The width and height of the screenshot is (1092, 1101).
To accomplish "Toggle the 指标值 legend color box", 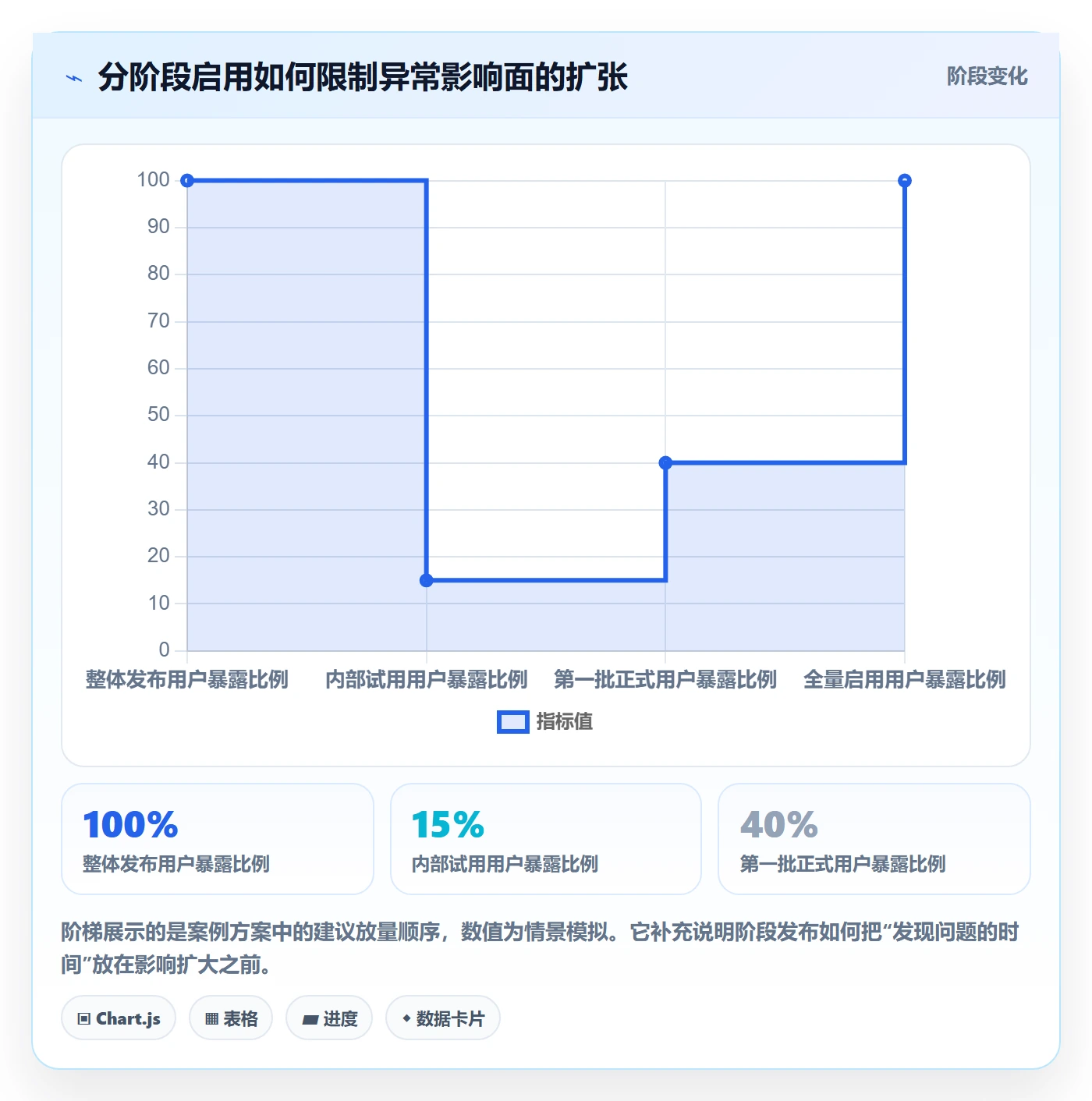I will [x=513, y=722].
